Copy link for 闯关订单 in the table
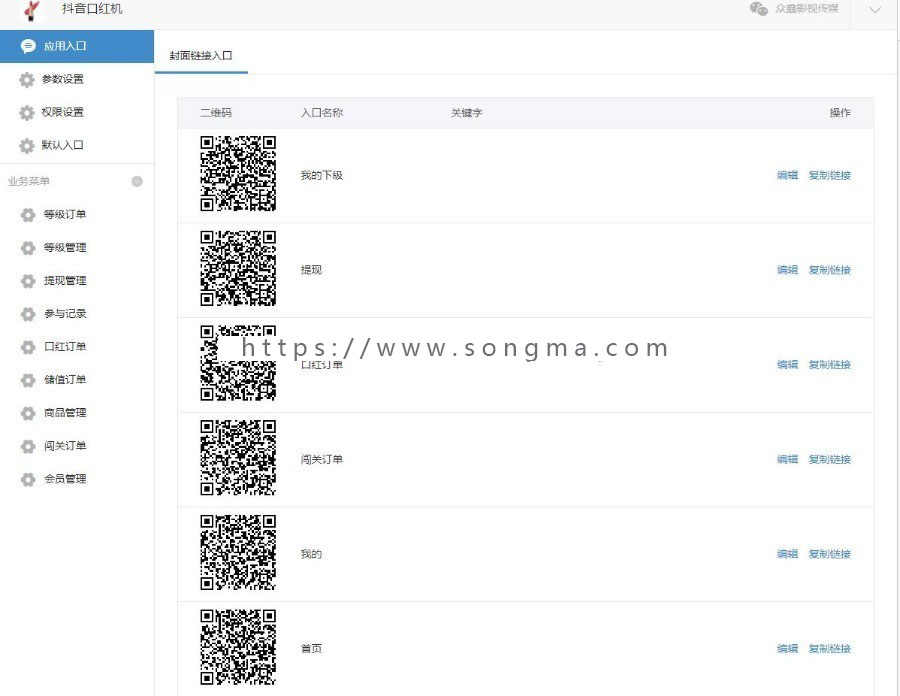The height and width of the screenshot is (696, 900). point(829,459)
